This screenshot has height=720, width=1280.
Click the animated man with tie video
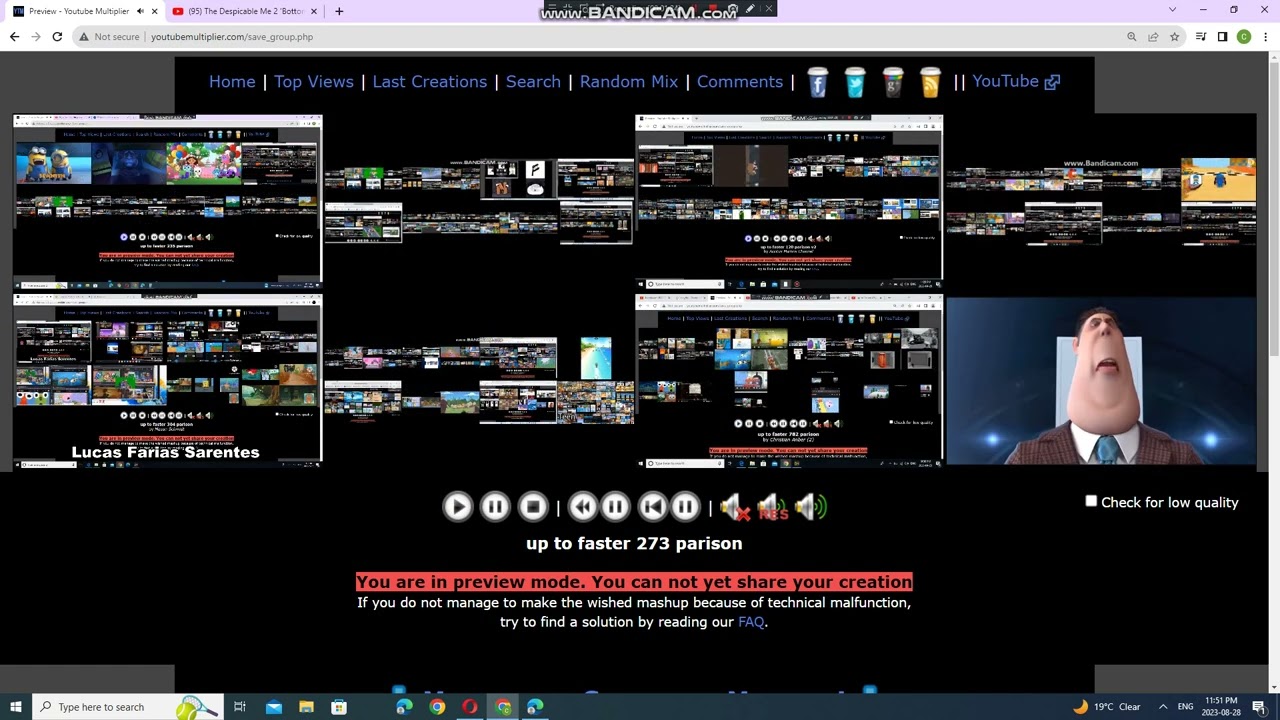(1100, 381)
